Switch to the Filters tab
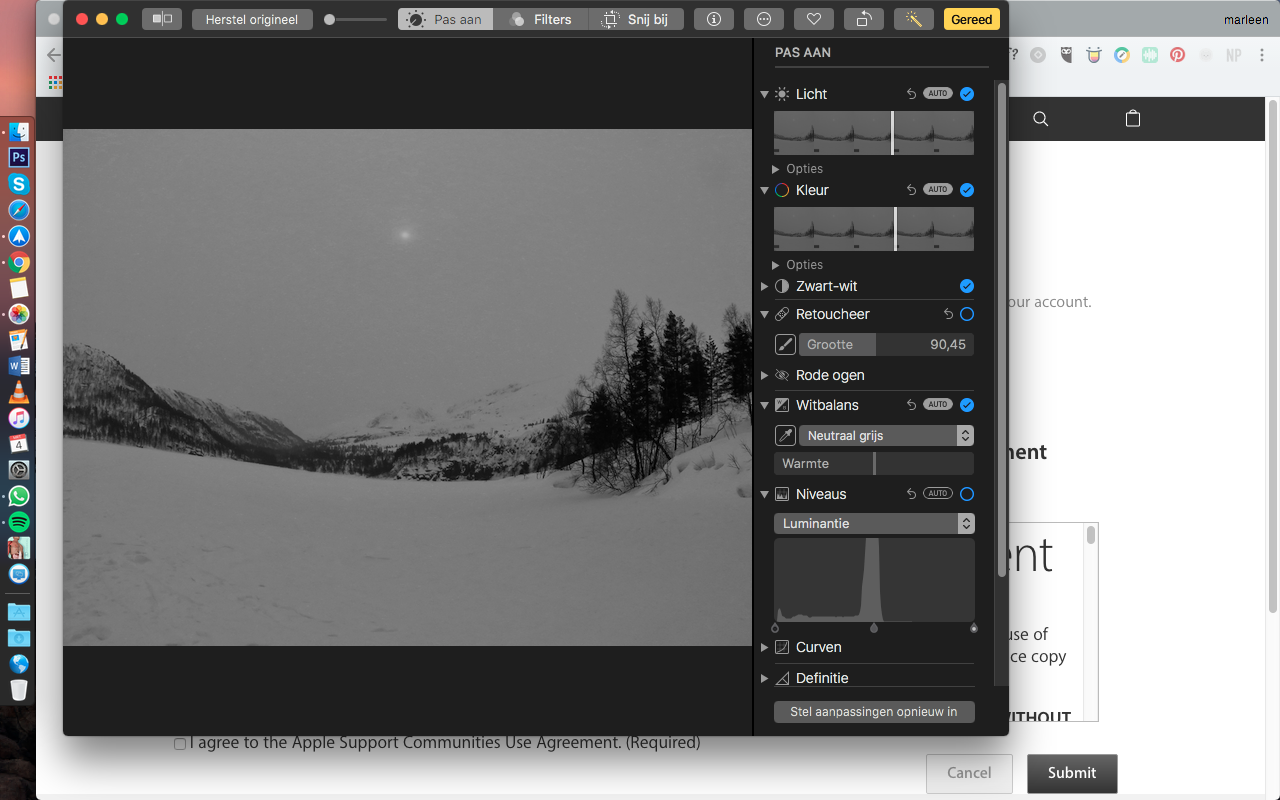 tap(540, 19)
